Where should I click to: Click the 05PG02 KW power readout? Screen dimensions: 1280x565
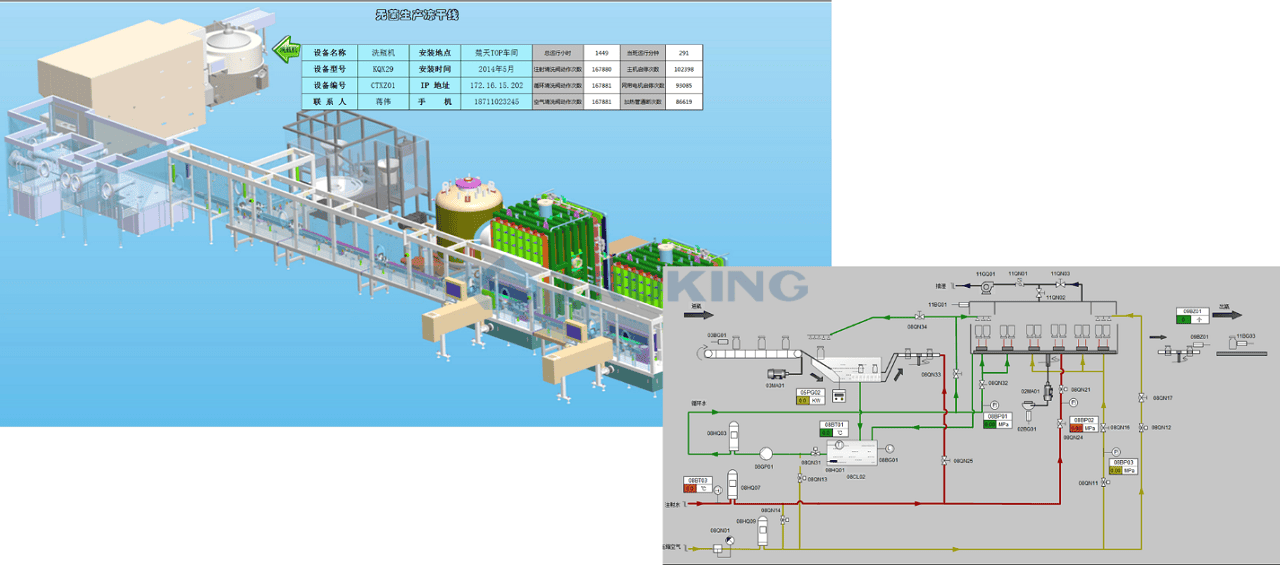(808, 400)
